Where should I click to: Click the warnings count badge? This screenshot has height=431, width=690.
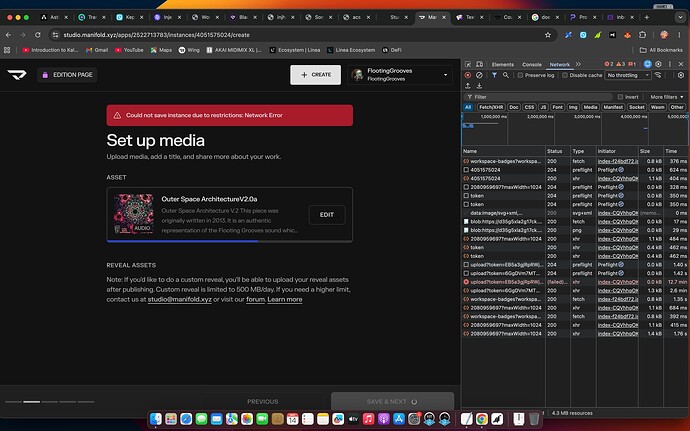(620, 64)
